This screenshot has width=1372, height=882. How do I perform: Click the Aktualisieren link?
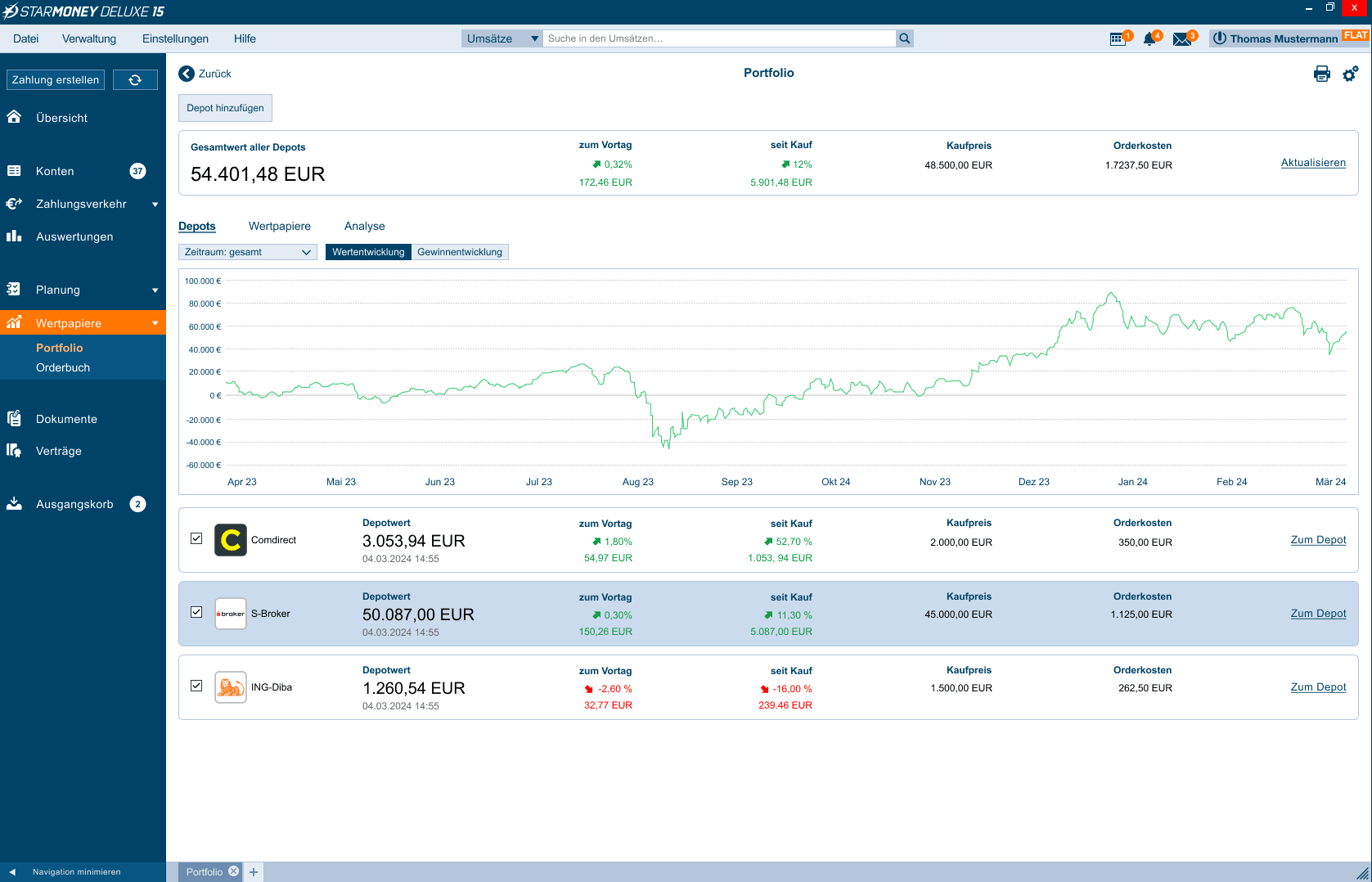pyautogui.click(x=1313, y=163)
